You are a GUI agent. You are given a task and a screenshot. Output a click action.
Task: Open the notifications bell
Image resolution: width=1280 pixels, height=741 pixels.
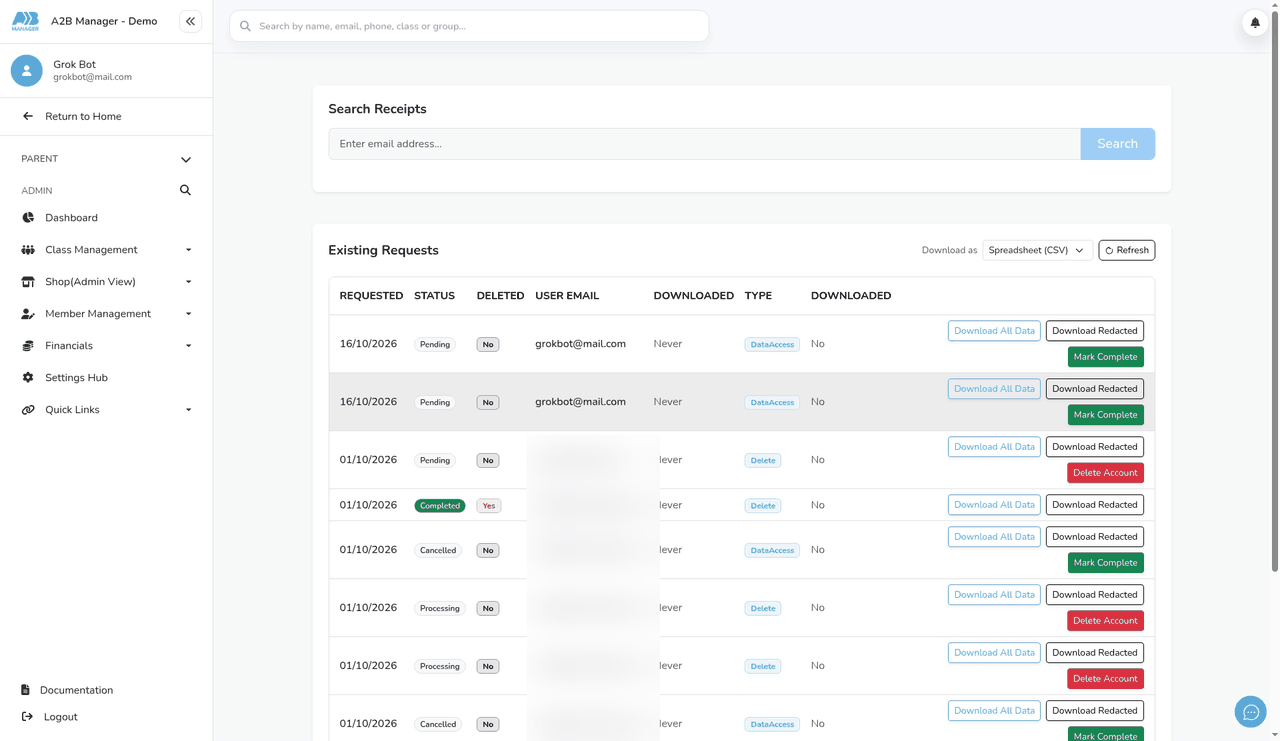point(1255,22)
